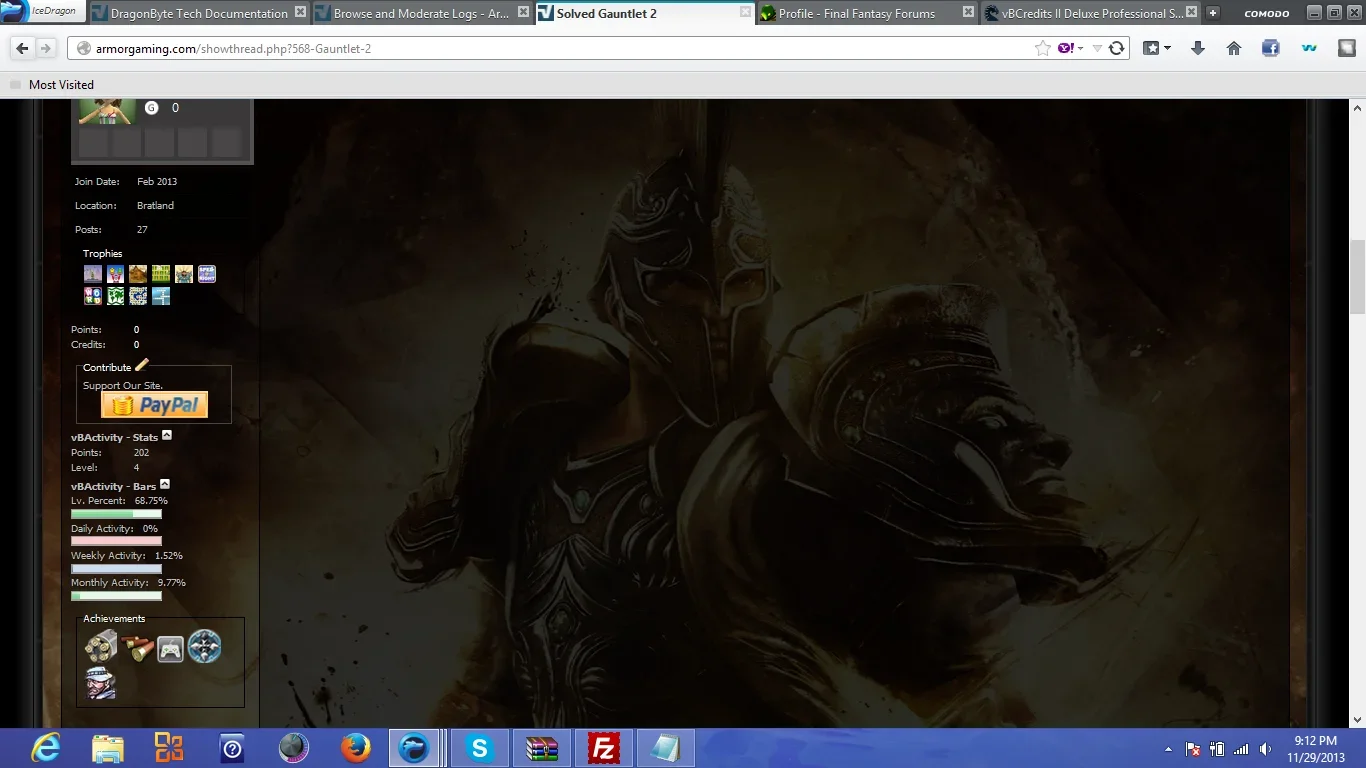Click the Monthly Activity progress bar
1366x768 pixels.
point(116,596)
